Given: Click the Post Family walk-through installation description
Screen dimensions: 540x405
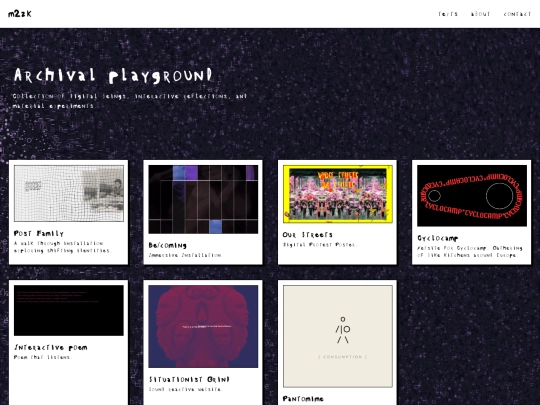Looking at the screenshot, I should (62, 247).
